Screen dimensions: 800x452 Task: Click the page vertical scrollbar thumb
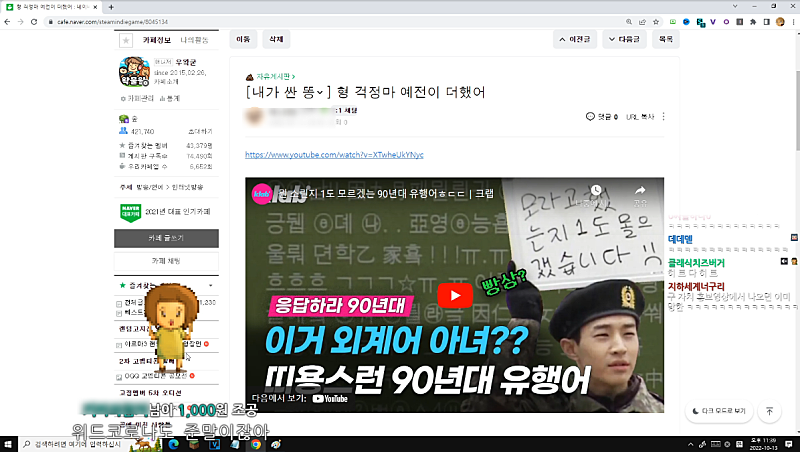click(797, 111)
